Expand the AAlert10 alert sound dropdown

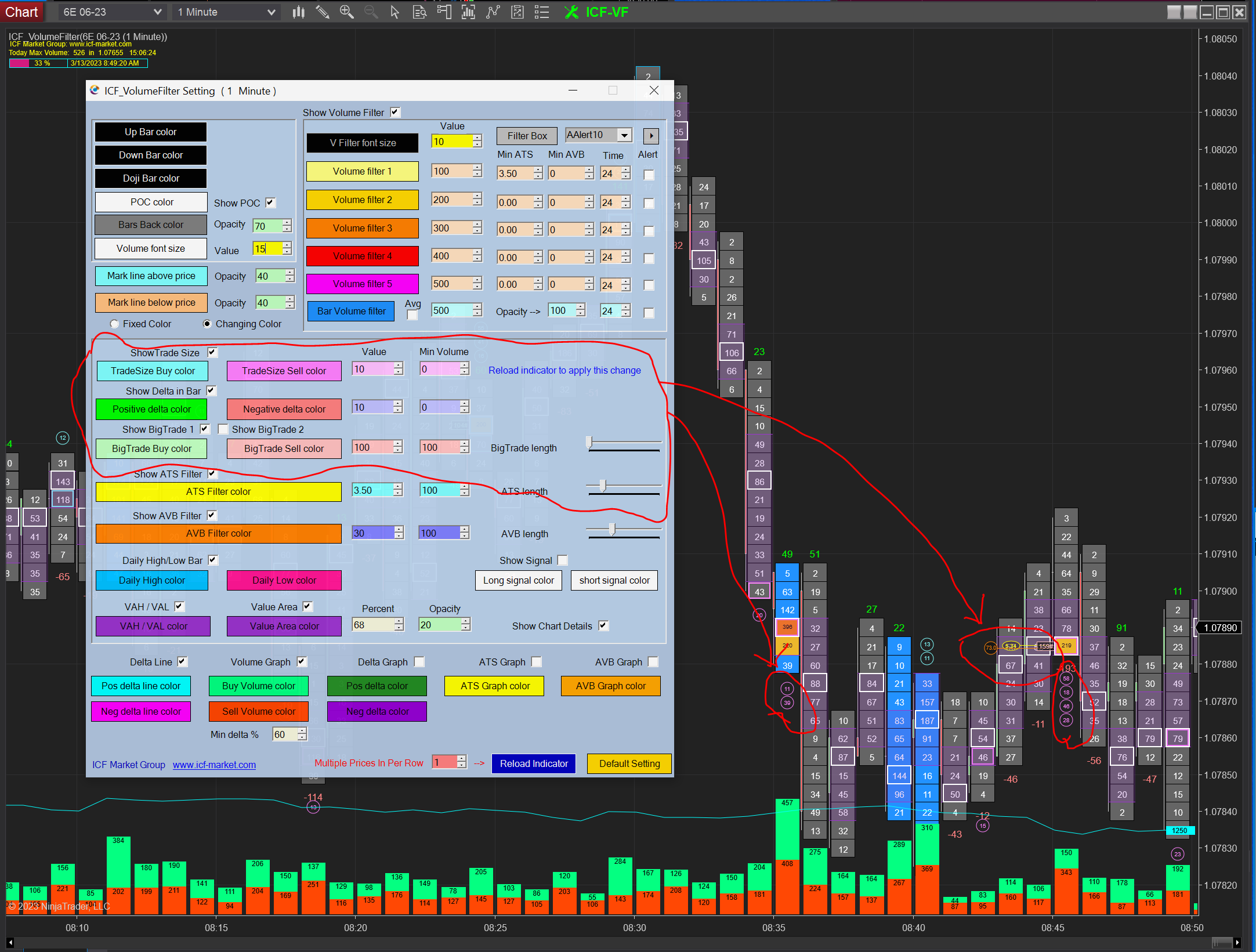[x=624, y=136]
